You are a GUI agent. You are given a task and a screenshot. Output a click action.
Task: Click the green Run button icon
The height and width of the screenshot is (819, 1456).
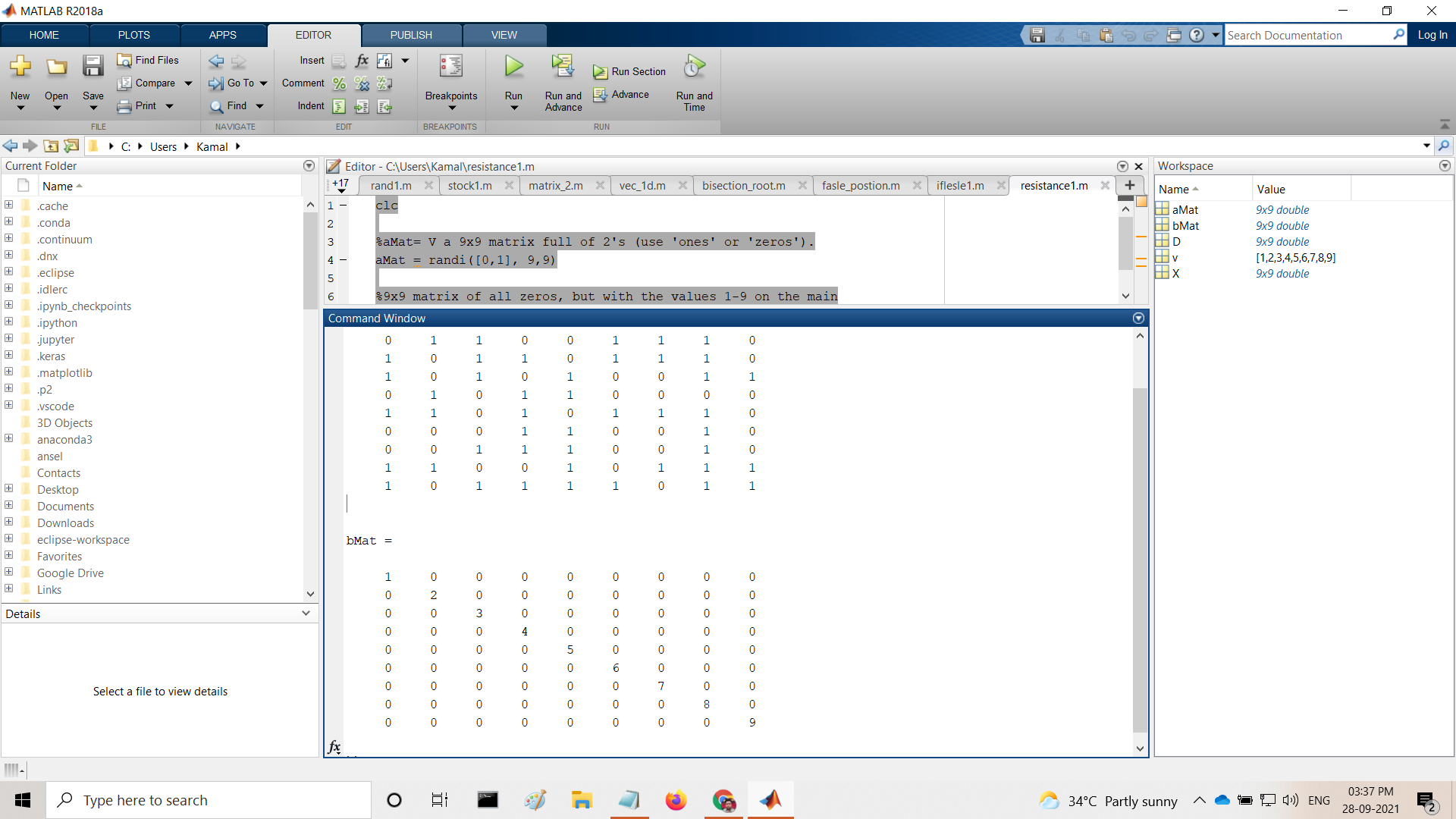click(514, 67)
